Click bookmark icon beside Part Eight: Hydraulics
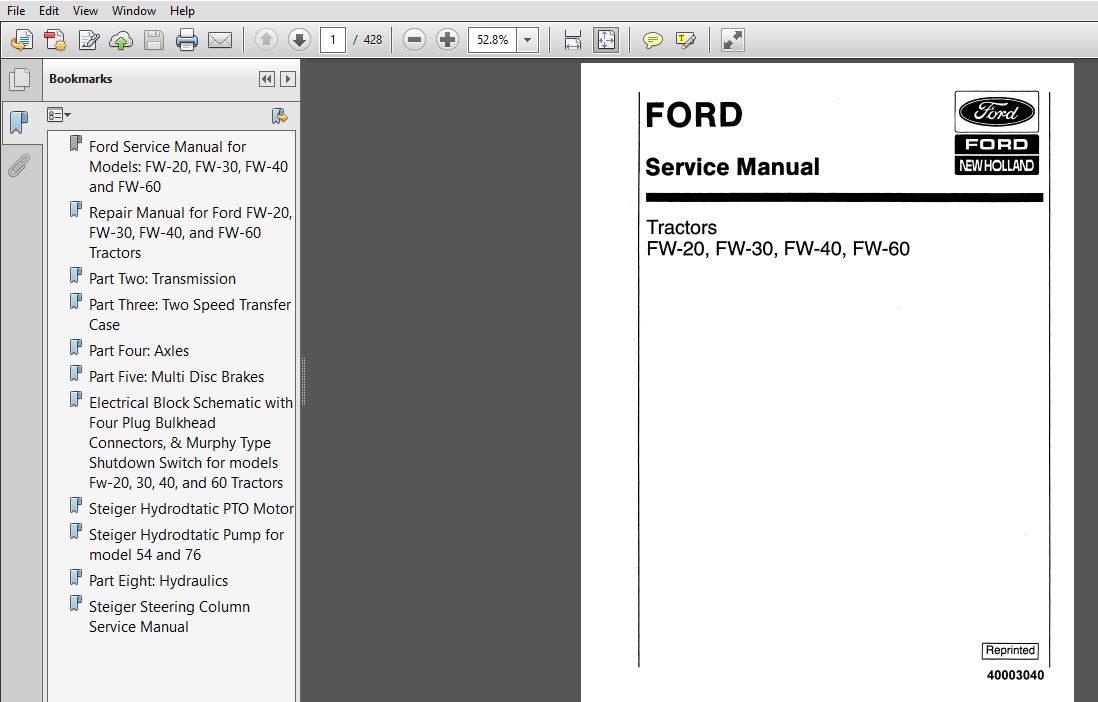The height and width of the screenshot is (702, 1098). pyautogui.click(x=76, y=578)
